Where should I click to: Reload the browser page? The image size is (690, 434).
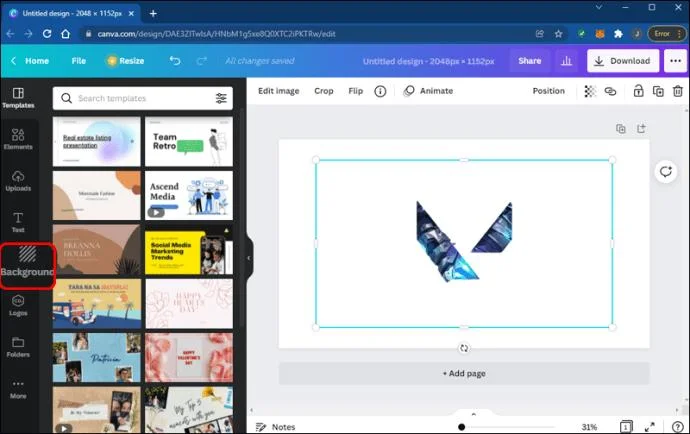point(47,34)
